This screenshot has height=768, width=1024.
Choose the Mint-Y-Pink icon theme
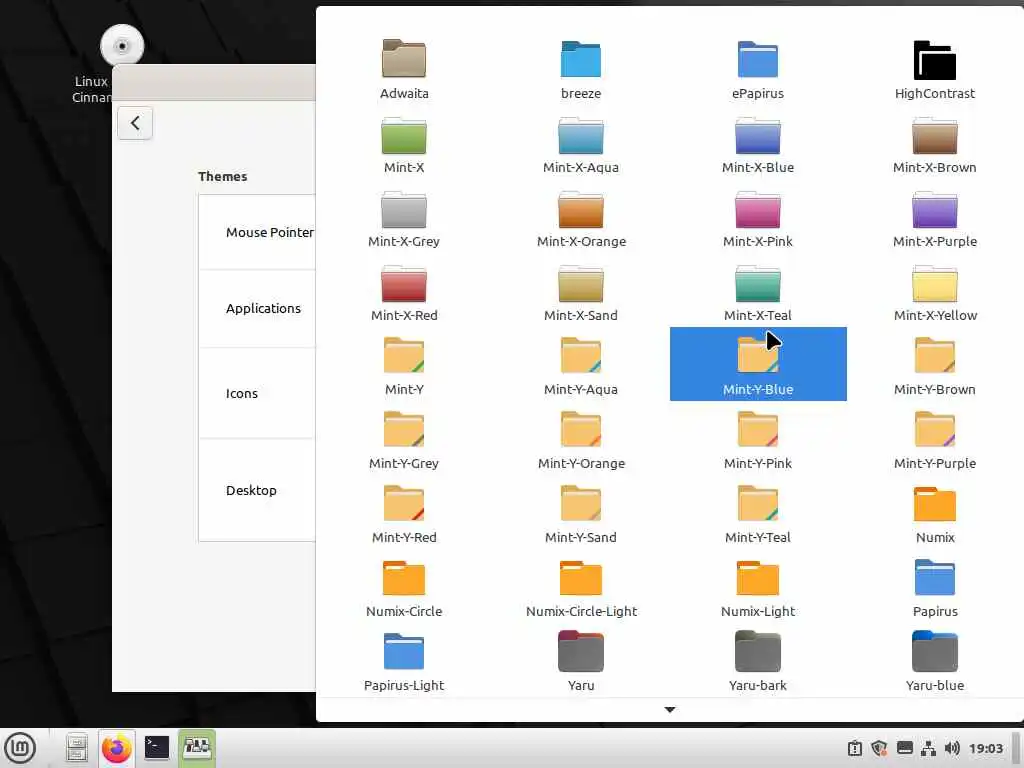(x=758, y=438)
